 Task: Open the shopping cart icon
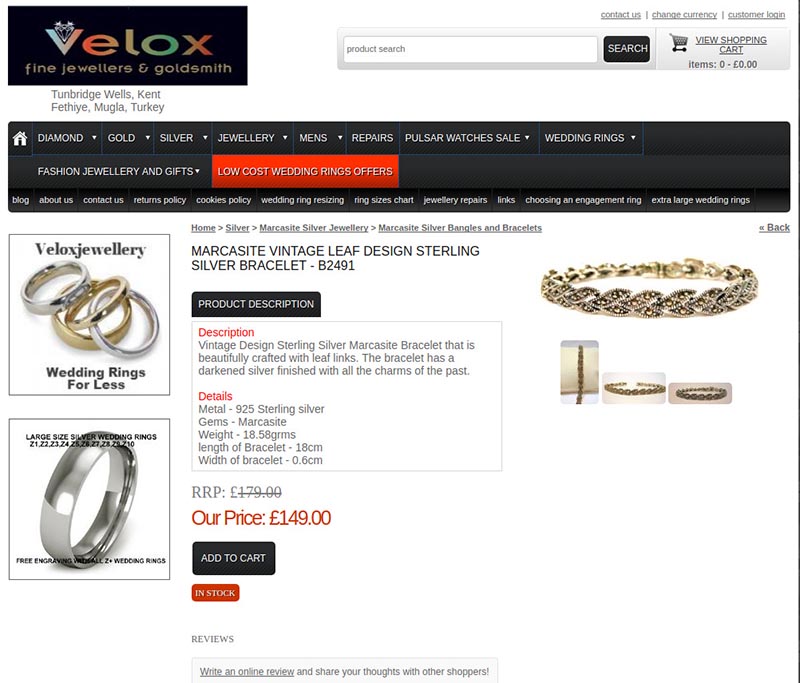679,43
